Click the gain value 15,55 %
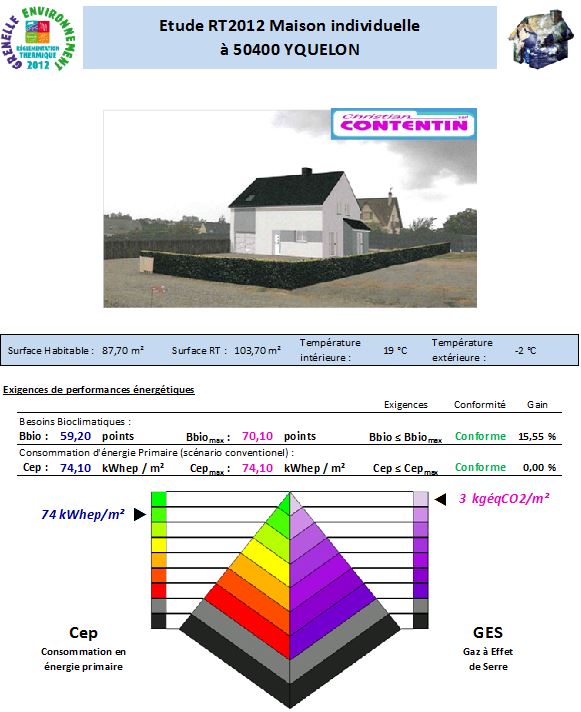Image resolution: width=581 pixels, height=712 pixels. point(537,436)
